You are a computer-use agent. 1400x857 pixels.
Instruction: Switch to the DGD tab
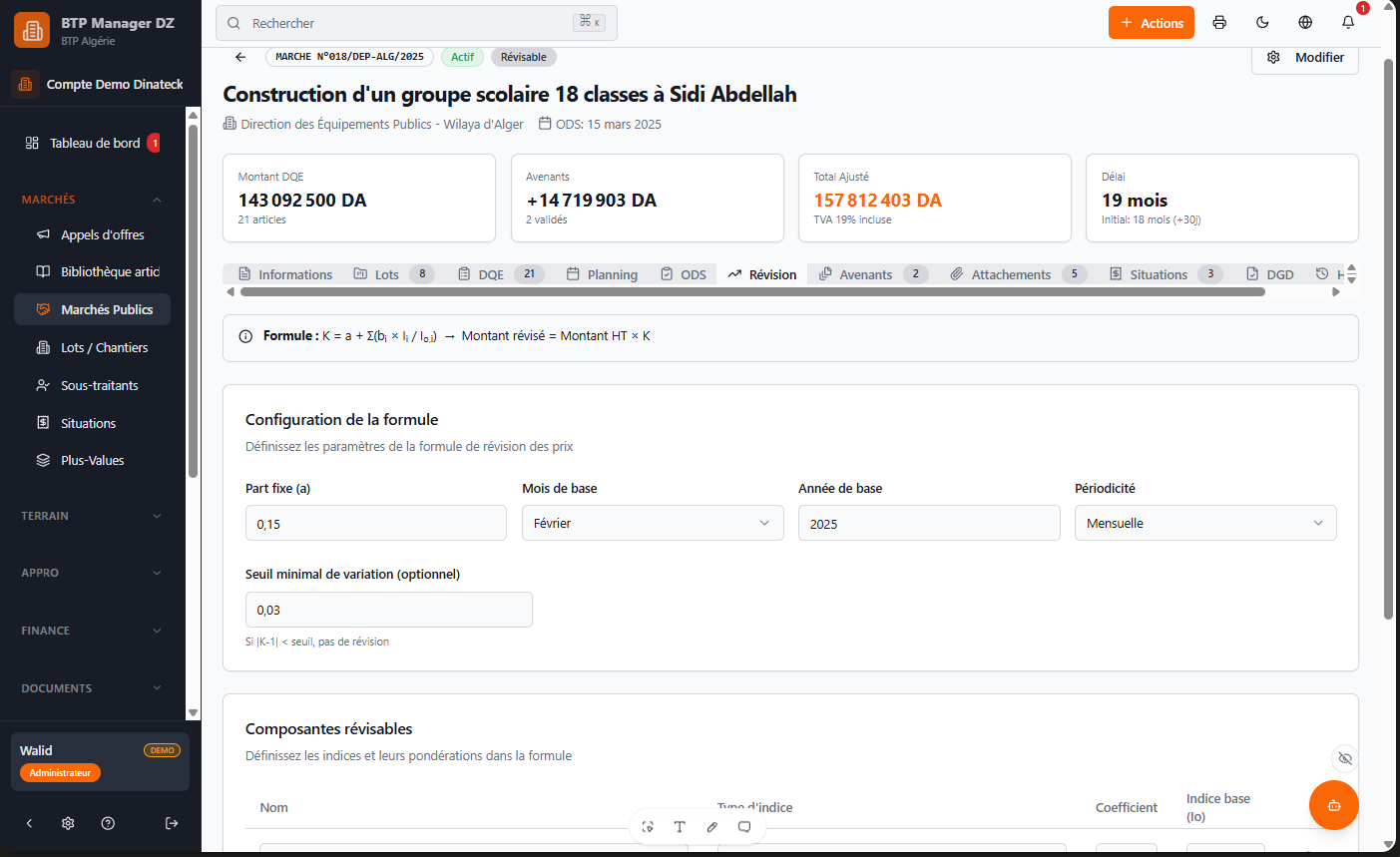point(1270,274)
